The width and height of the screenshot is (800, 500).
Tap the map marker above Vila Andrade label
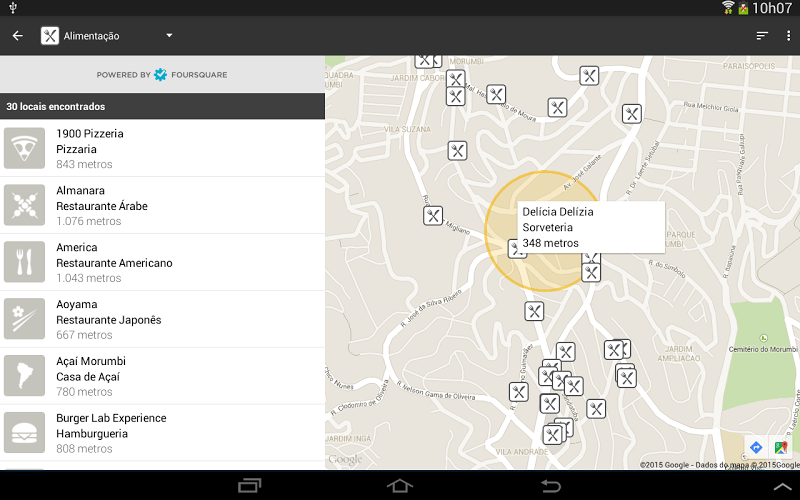click(553, 435)
